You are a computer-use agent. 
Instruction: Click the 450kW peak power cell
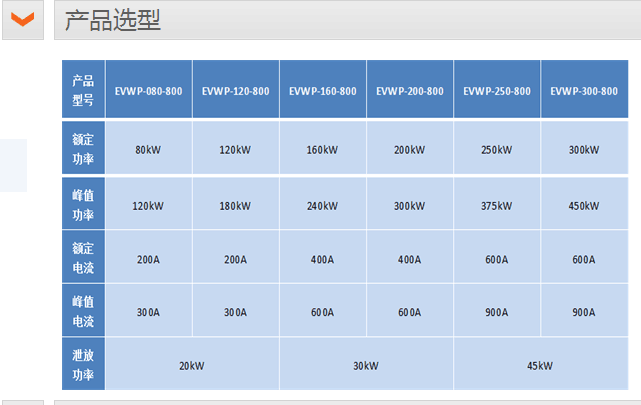[584, 206]
